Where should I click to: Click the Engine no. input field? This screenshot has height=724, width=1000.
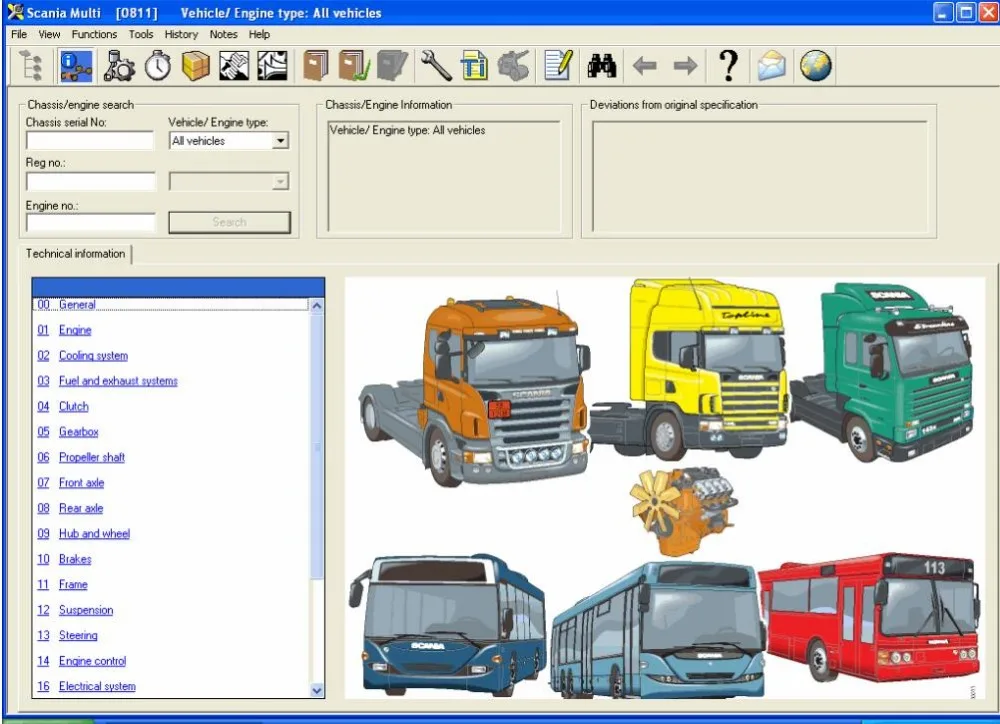coord(91,223)
